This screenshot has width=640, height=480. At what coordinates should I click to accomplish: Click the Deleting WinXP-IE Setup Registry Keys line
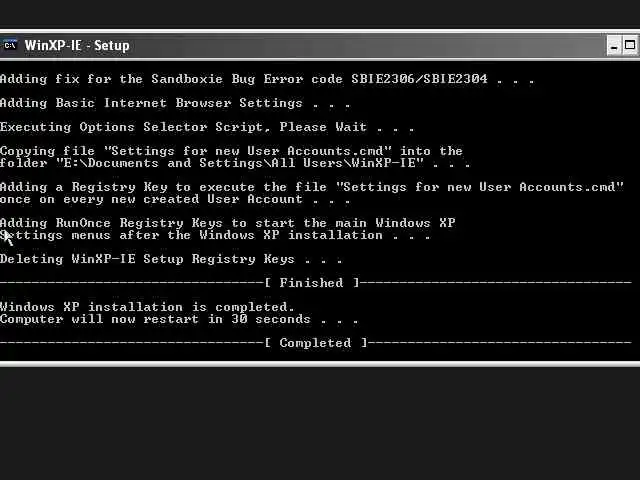pos(171,259)
